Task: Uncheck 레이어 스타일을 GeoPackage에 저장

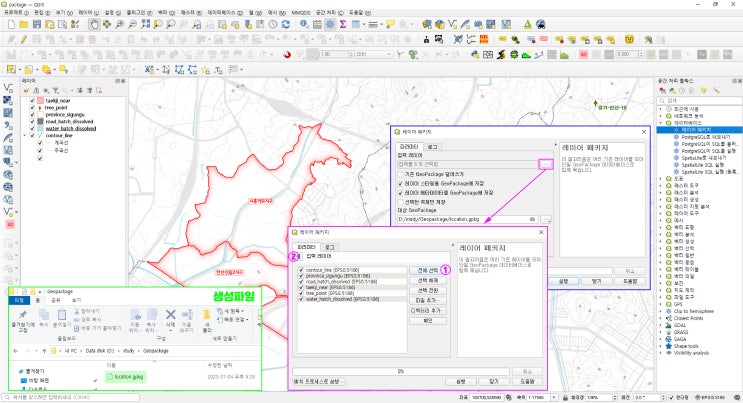Action: [x=401, y=183]
